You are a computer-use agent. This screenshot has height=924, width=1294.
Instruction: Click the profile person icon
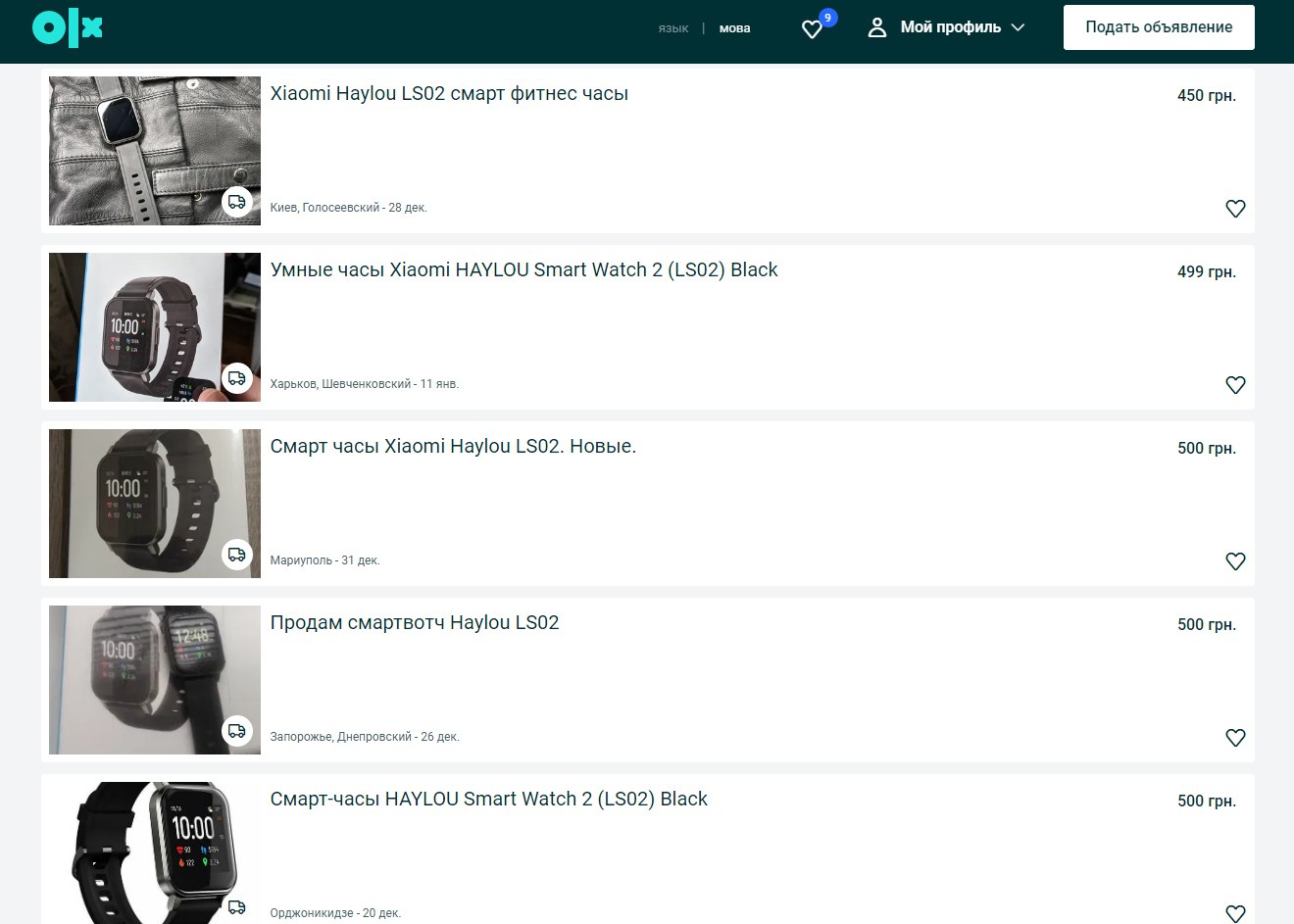(x=877, y=27)
